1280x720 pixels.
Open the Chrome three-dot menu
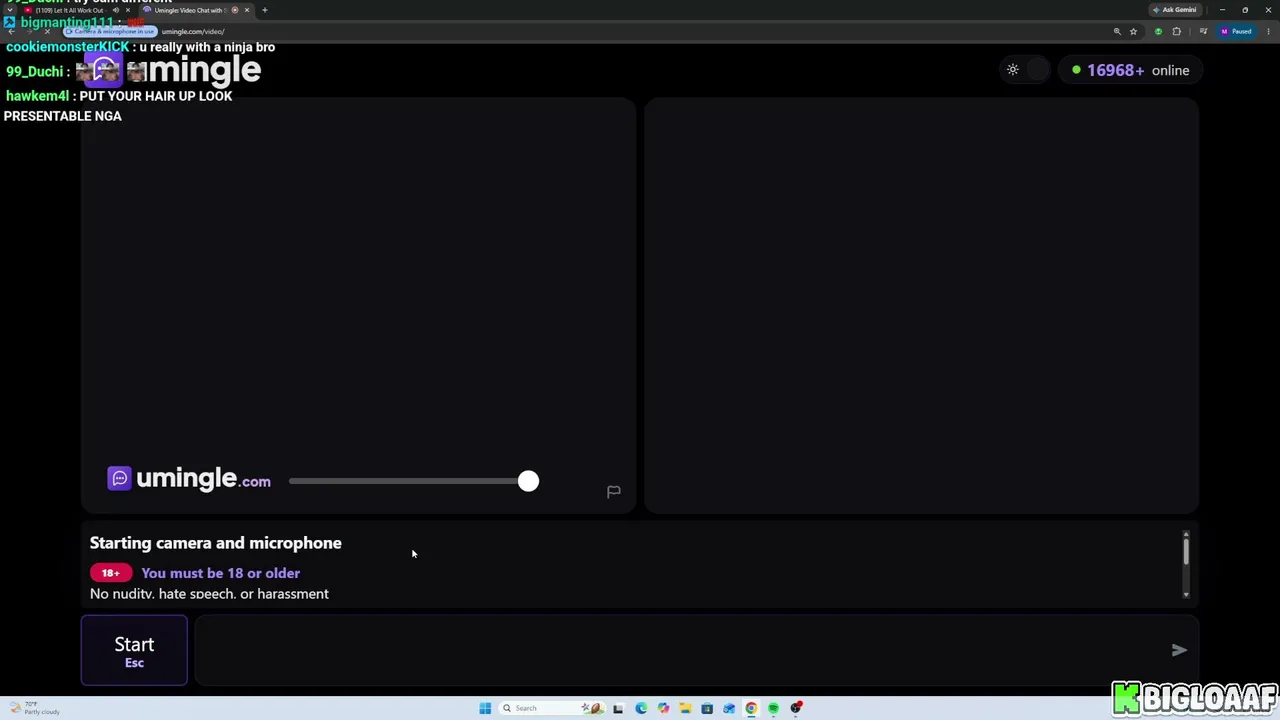(x=1268, y=31)
